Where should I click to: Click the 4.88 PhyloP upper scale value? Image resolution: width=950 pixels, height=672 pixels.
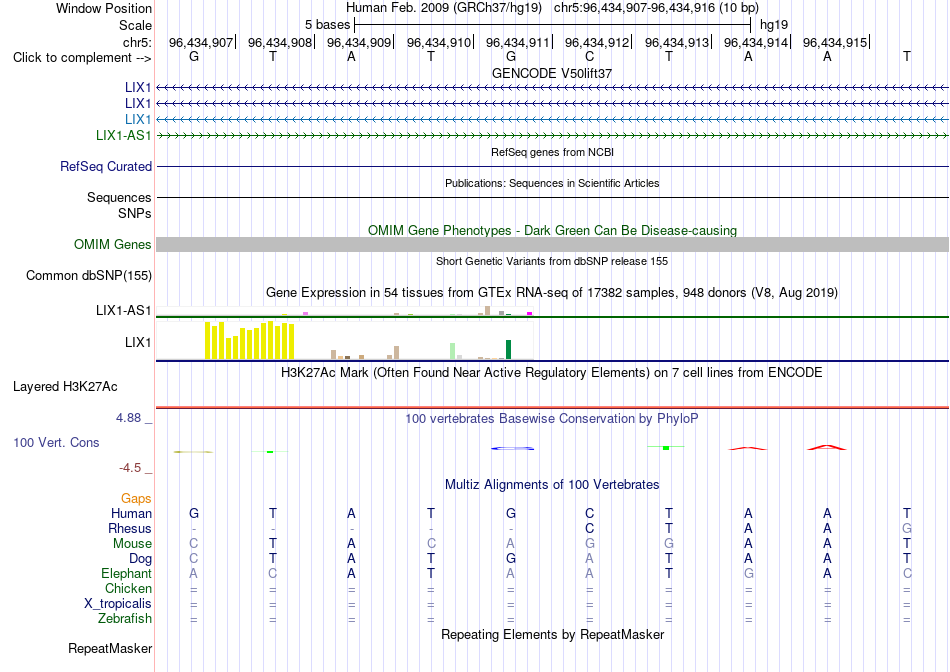tap(128, 418)
